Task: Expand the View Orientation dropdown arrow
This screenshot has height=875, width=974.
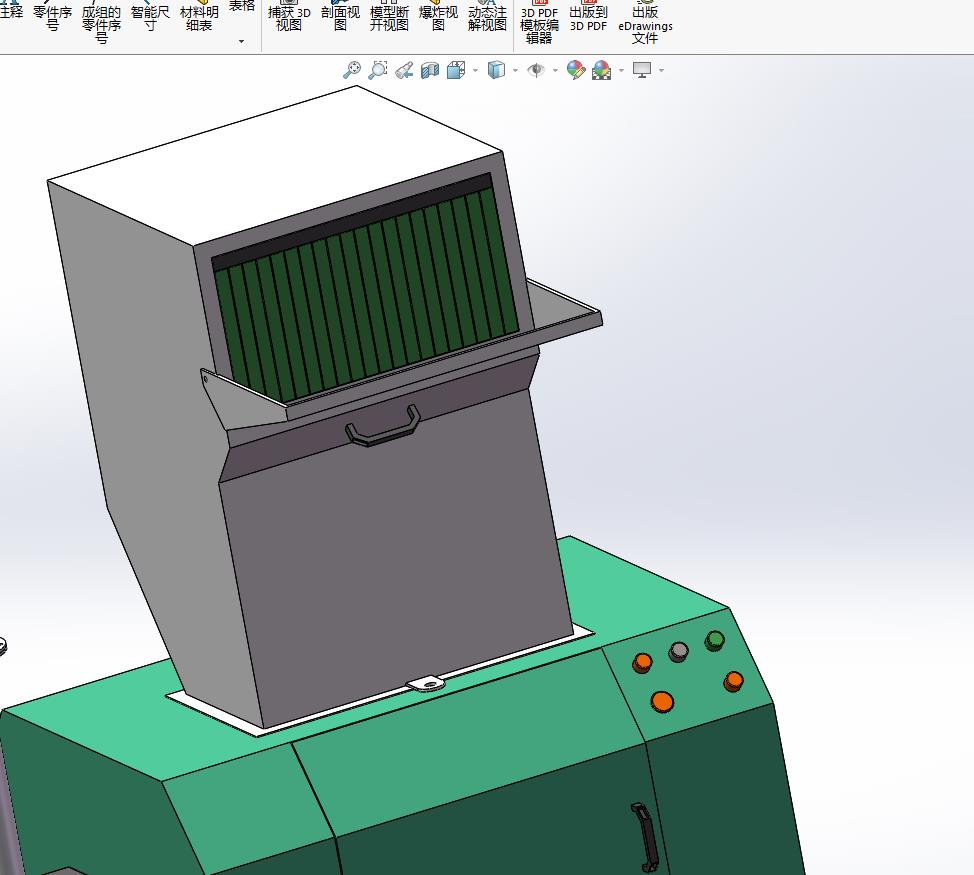Action: 476,71
